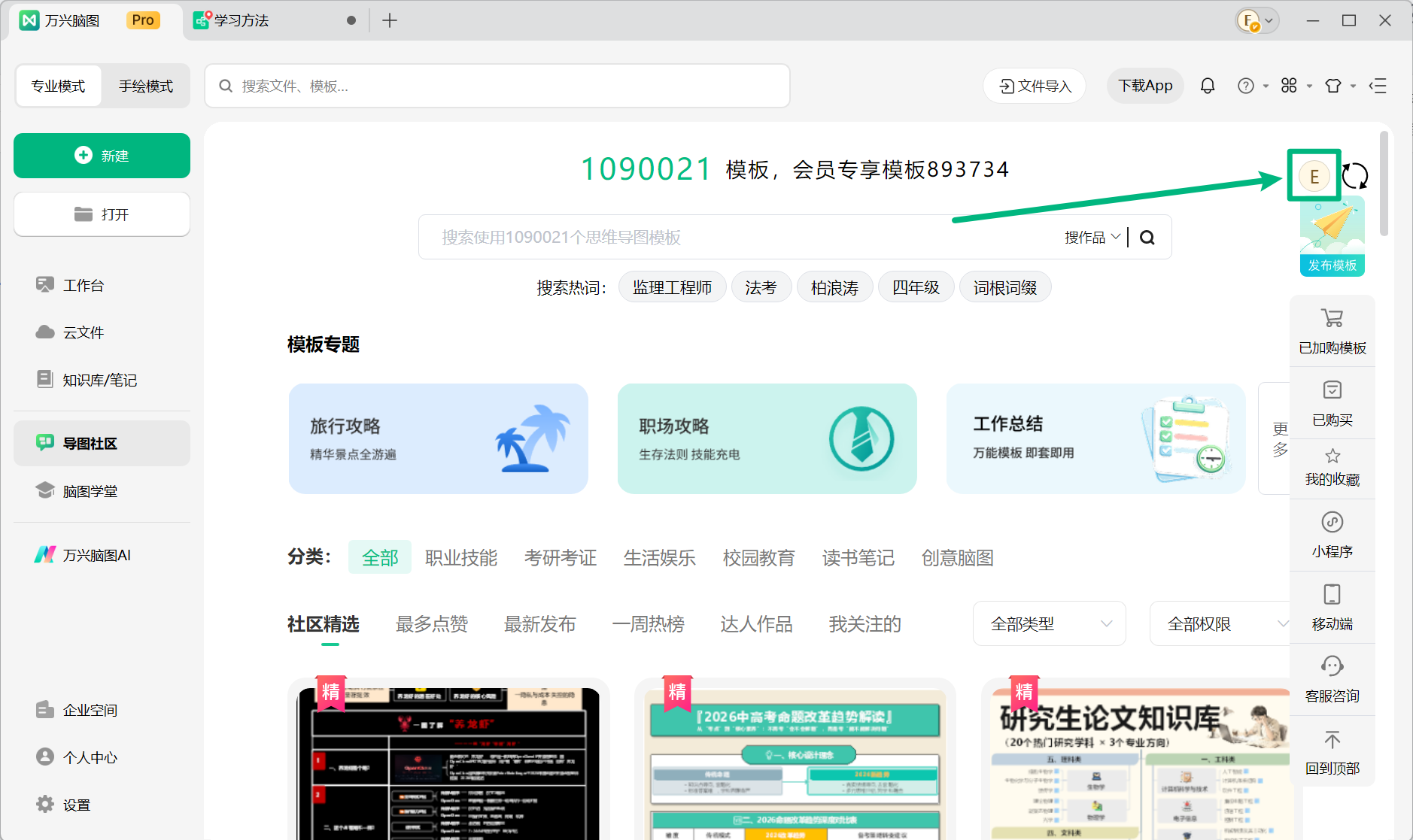Select the 万兴脑图 home tab

coord(94,20)
